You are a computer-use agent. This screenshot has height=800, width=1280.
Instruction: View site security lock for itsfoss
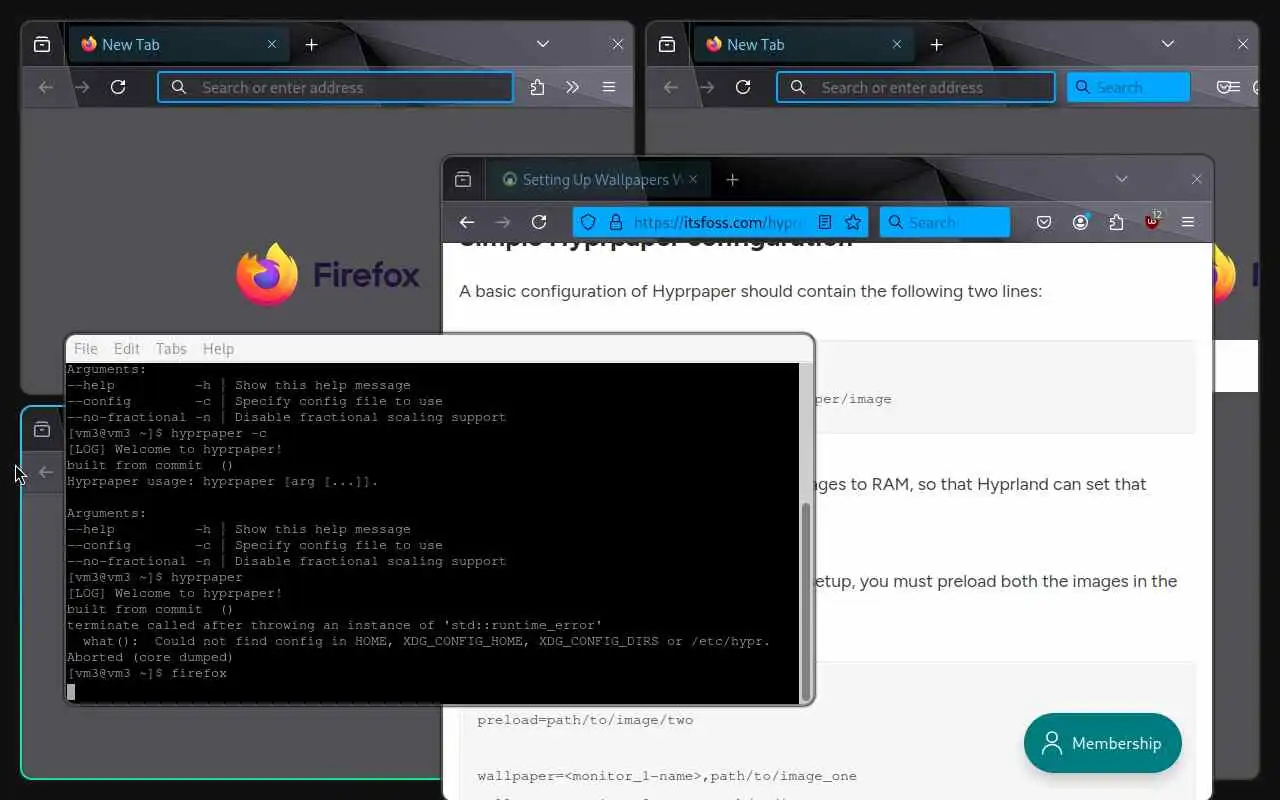click(x=615, y=222)
